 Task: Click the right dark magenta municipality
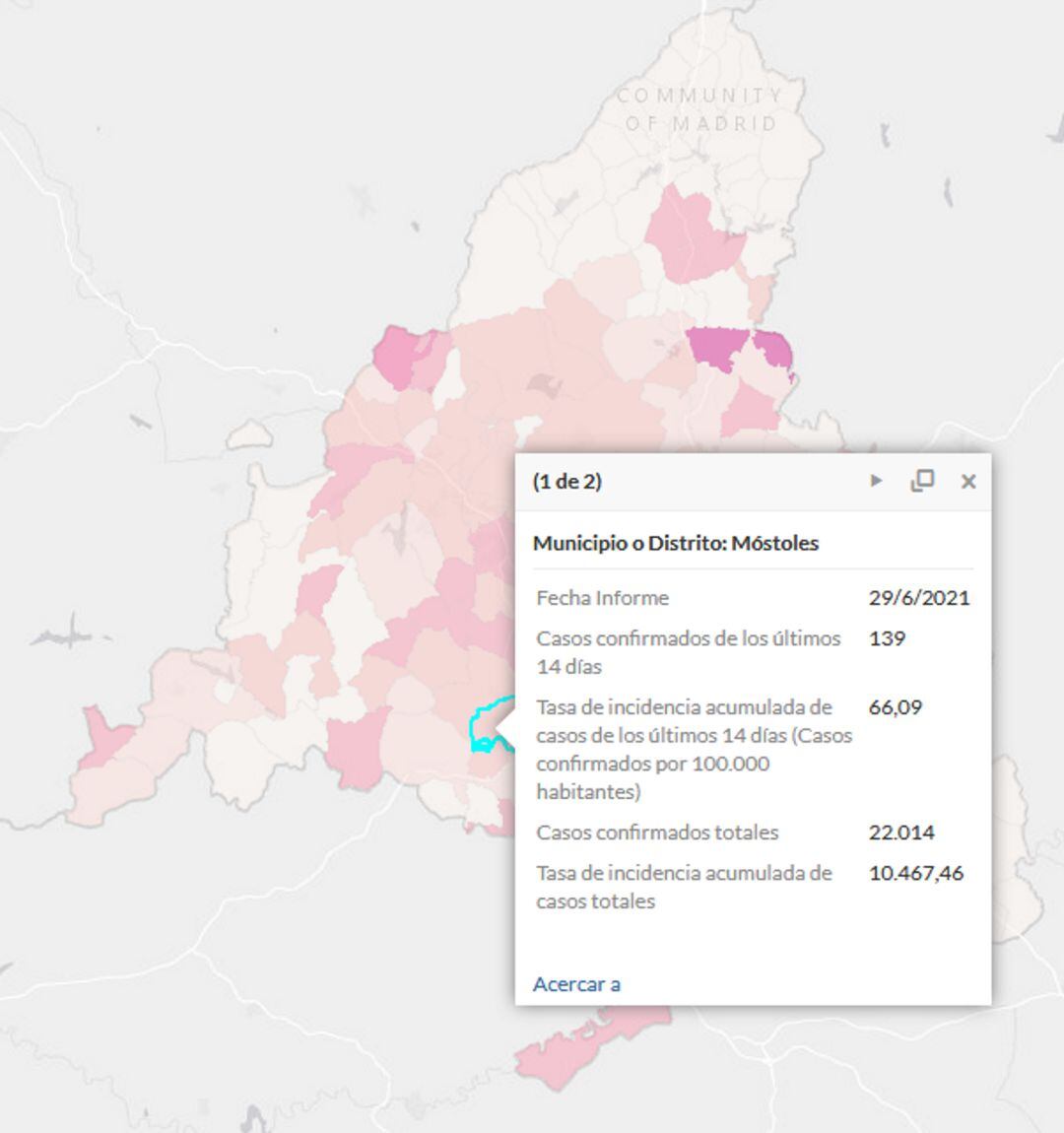772,348
